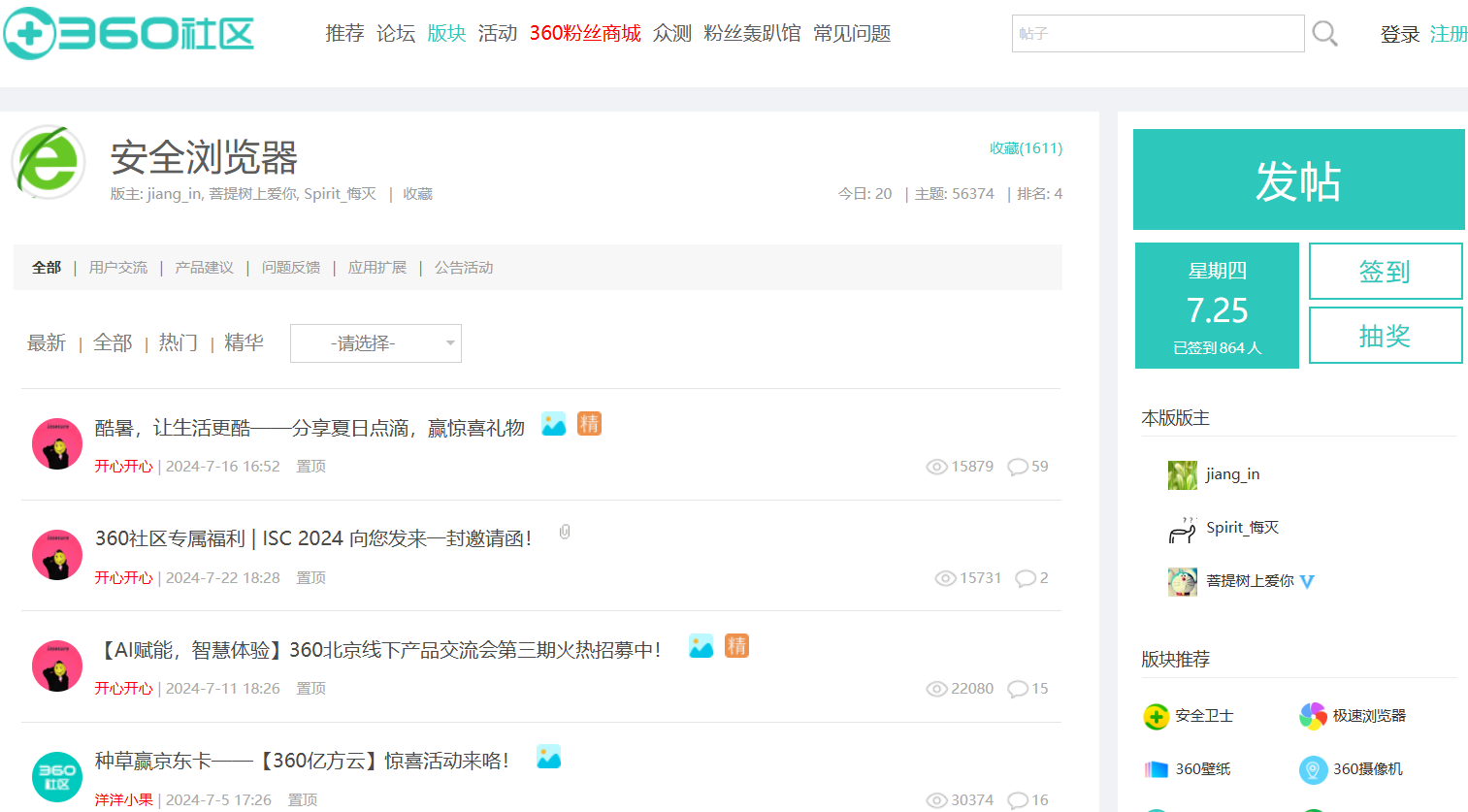1468x812 pixels.
Task: Open post 360社区专属福利 ISC 2024
Action: point(313,538)
